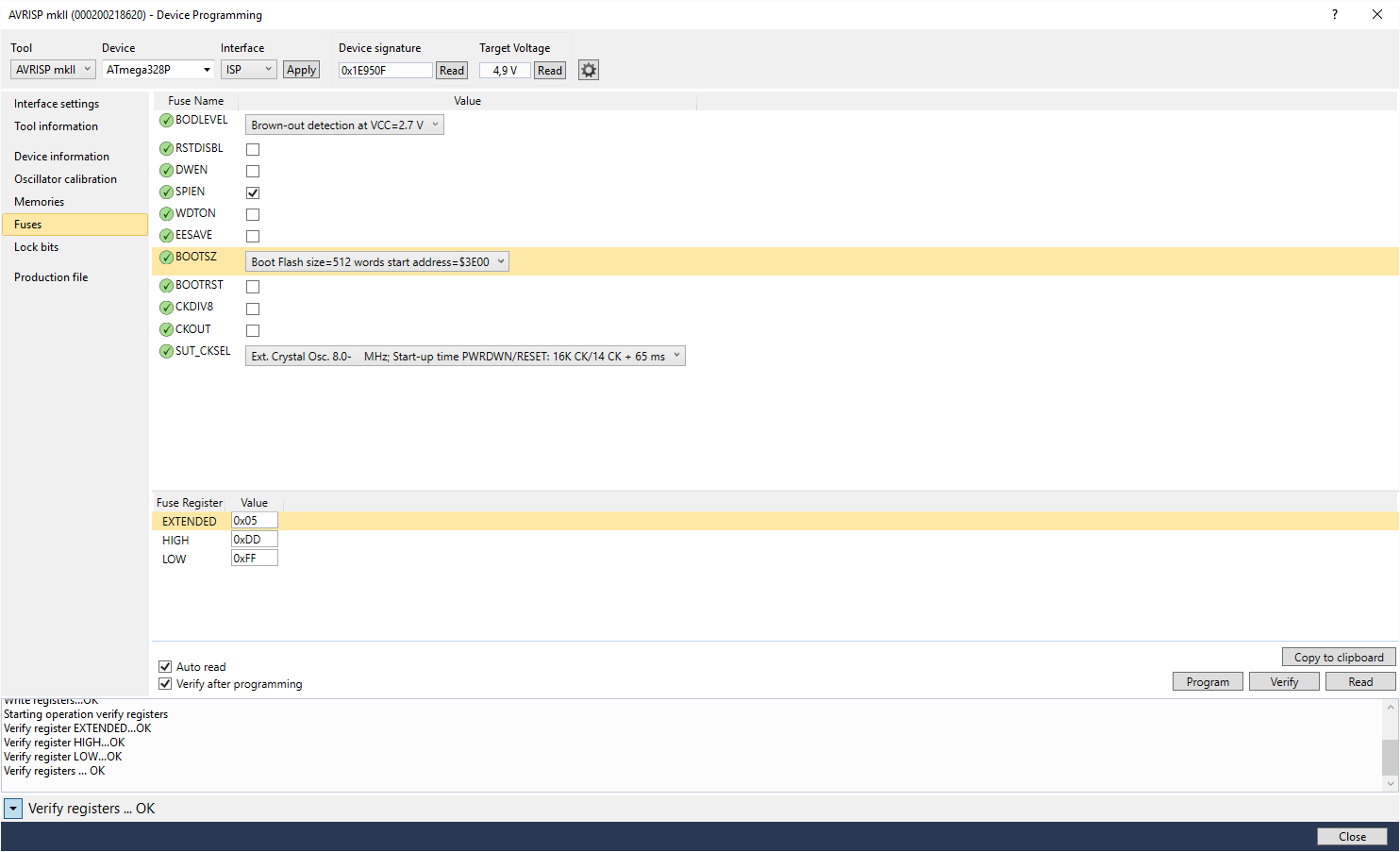1400x852 pixels.
Task: Enable the DWEN fuse checkbox
Action: (x=253, y=171)
